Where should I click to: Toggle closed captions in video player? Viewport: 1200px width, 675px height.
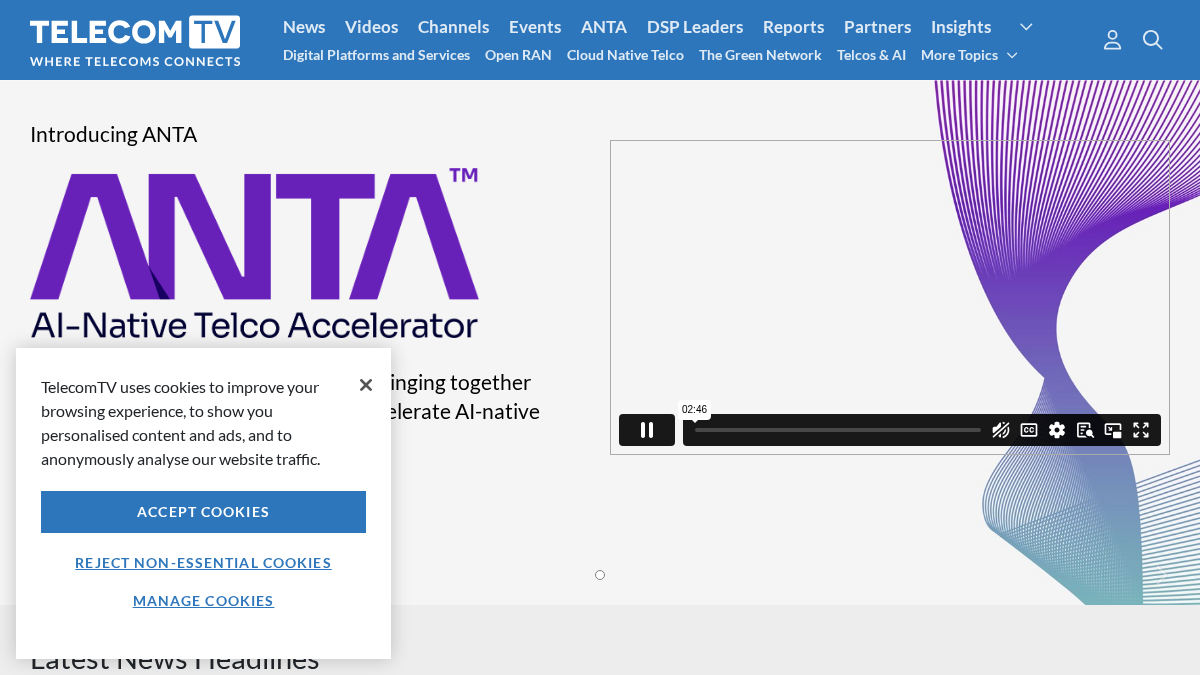pos(1029,430)
